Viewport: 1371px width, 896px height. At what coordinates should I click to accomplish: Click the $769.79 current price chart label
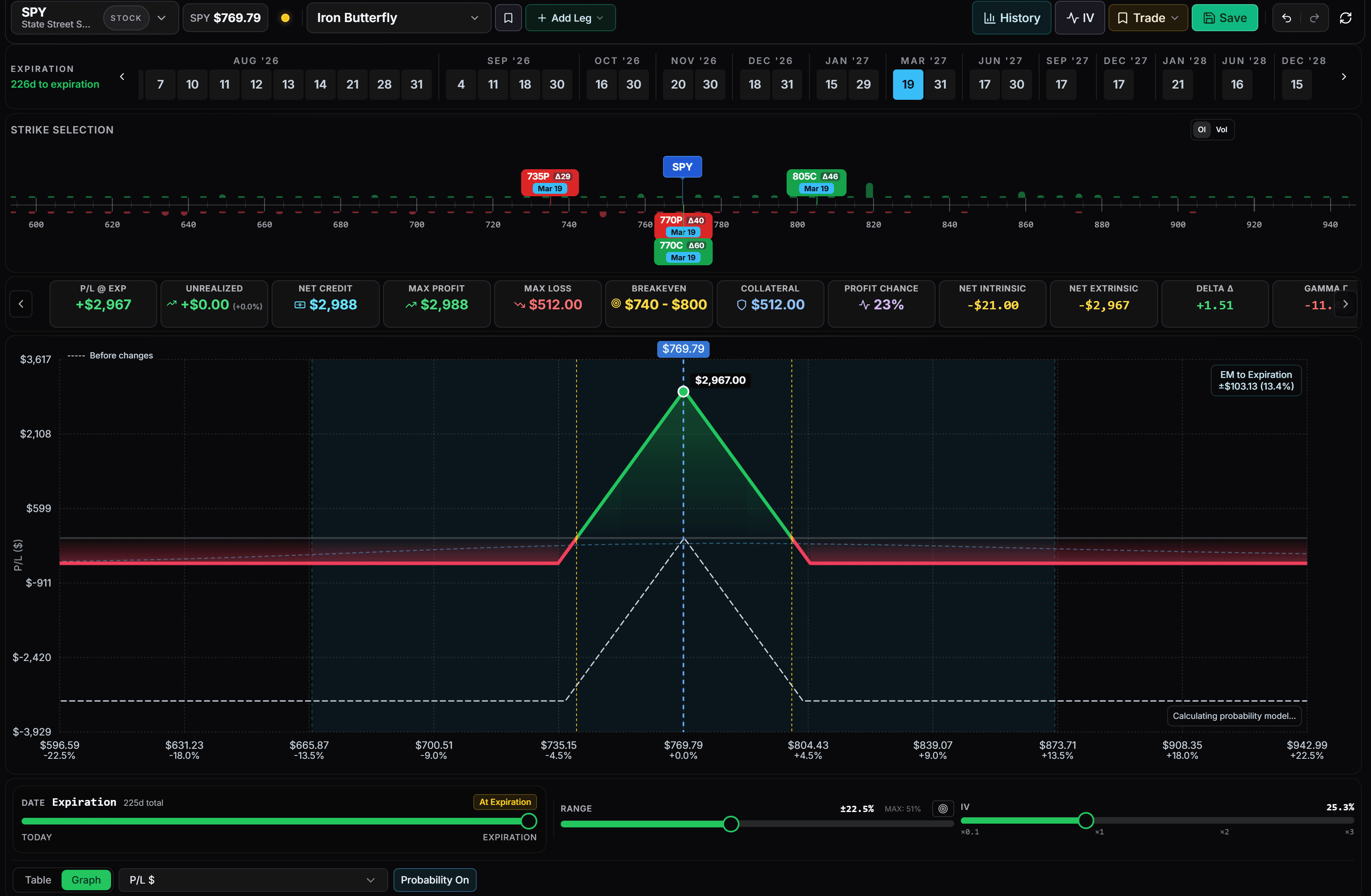tap(683, 348)
